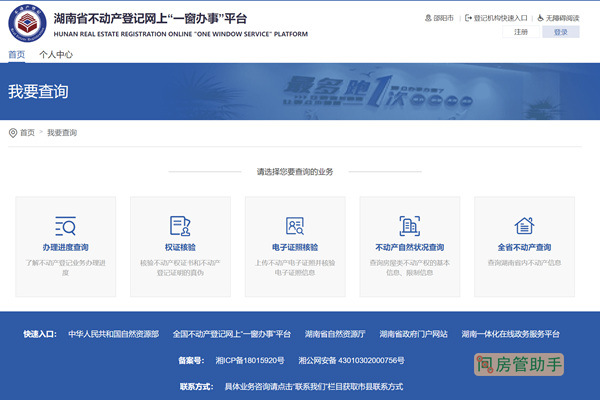
Task: Click the 电子证照核验 ID card icon
Action: [295, 226]
